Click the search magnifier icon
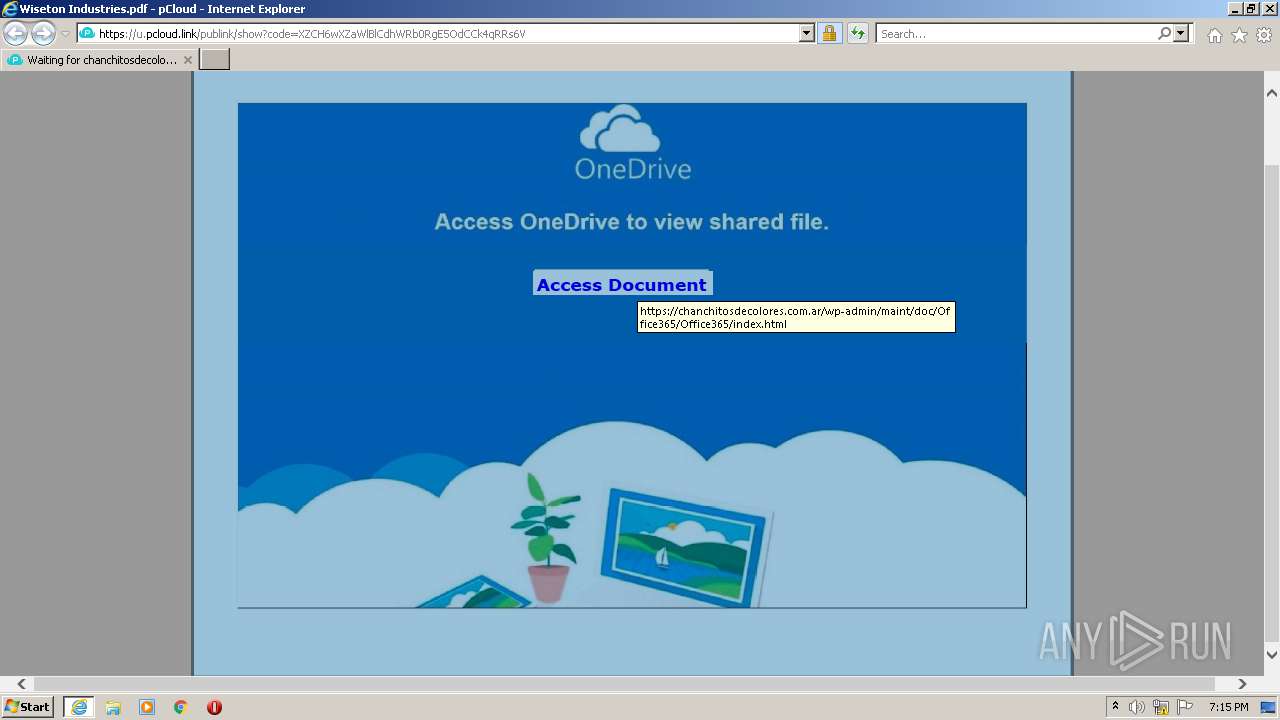1280x720 pixels. [1164, 34]
